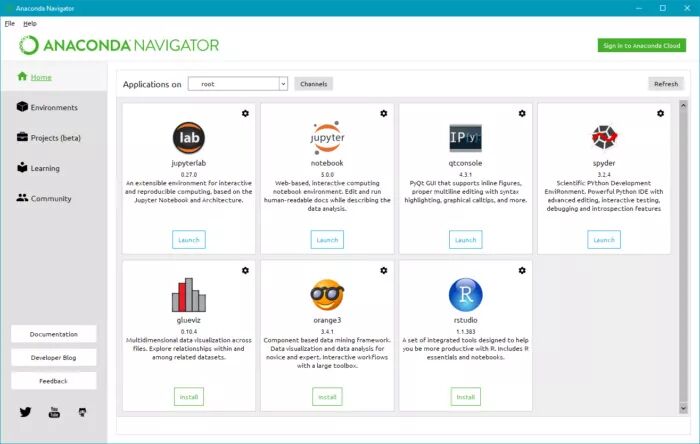Image resolution: width=700 pixels, height=444 pixels.
Task: Click the 'Applications on' label
Action: pos(152,84)
